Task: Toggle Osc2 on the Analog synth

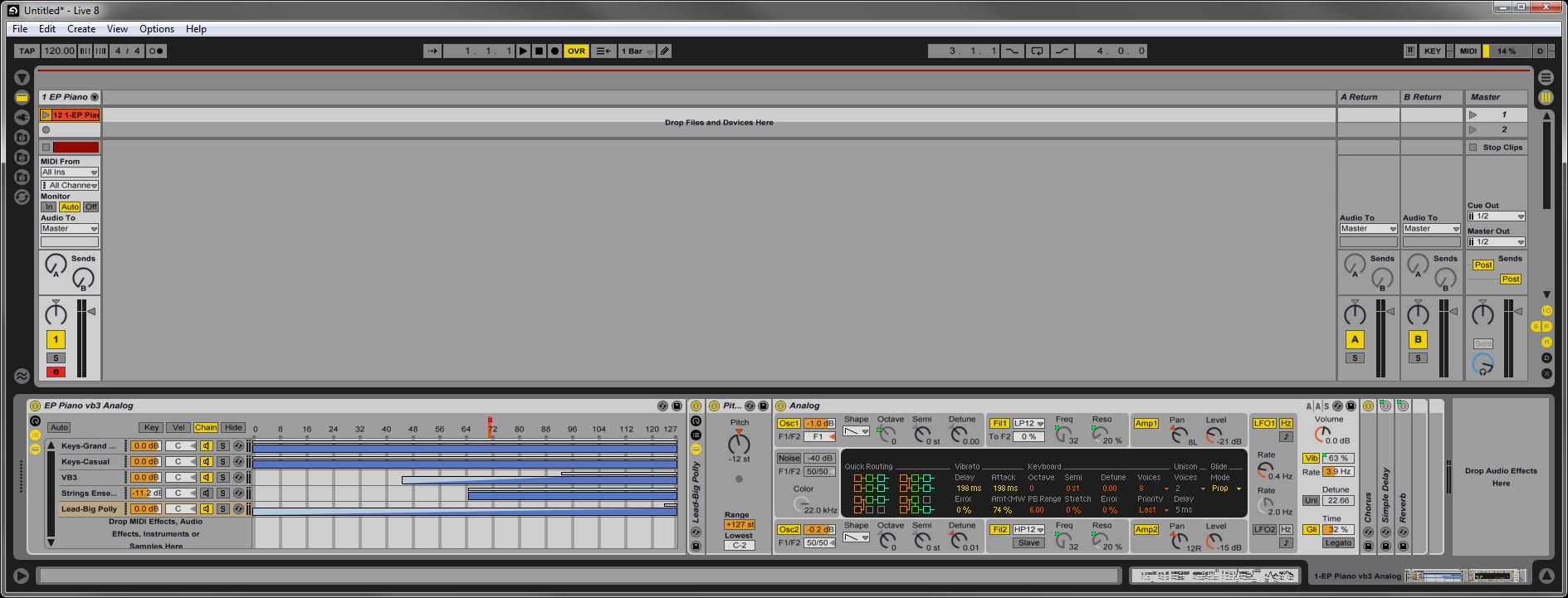Action: 789,529
